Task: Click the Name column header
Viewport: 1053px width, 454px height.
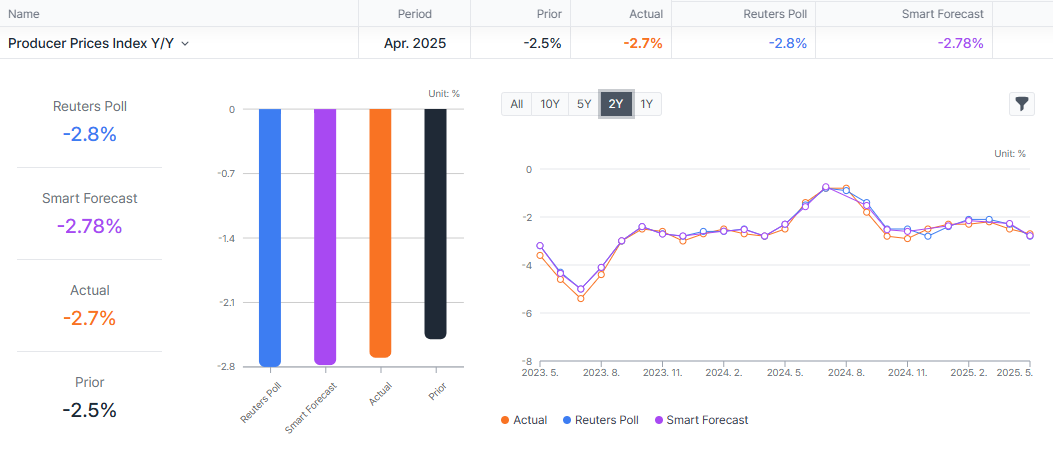Action: point(24,14)
